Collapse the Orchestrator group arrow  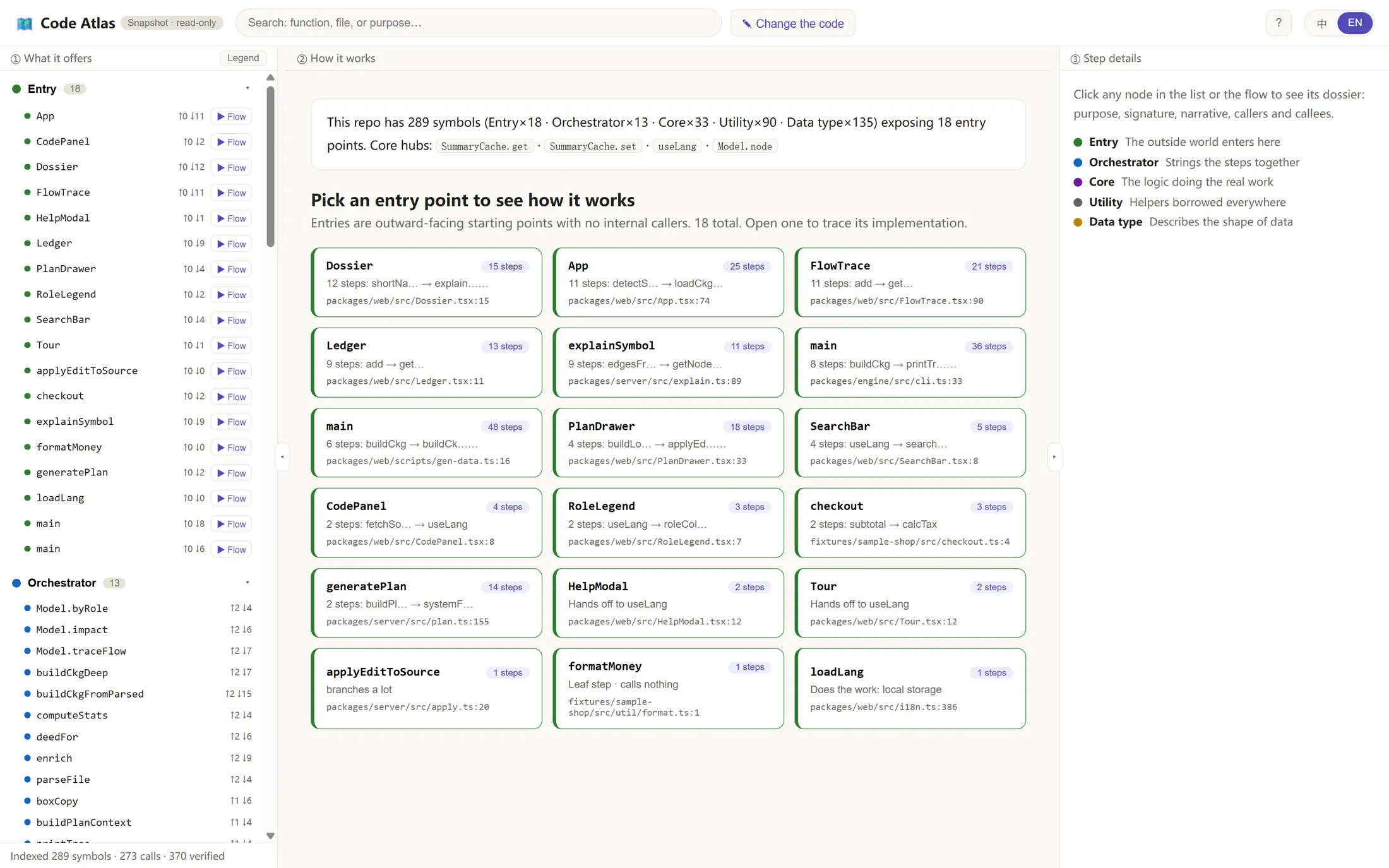[247, 583]
